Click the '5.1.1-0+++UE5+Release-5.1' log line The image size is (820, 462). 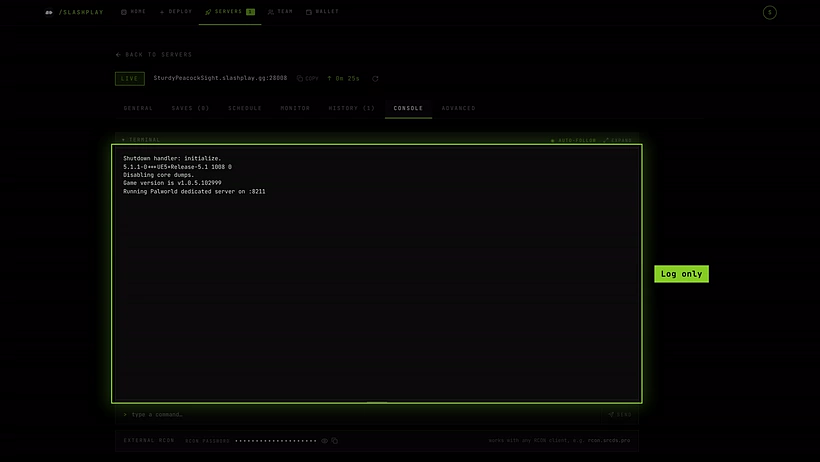[177, 166]
